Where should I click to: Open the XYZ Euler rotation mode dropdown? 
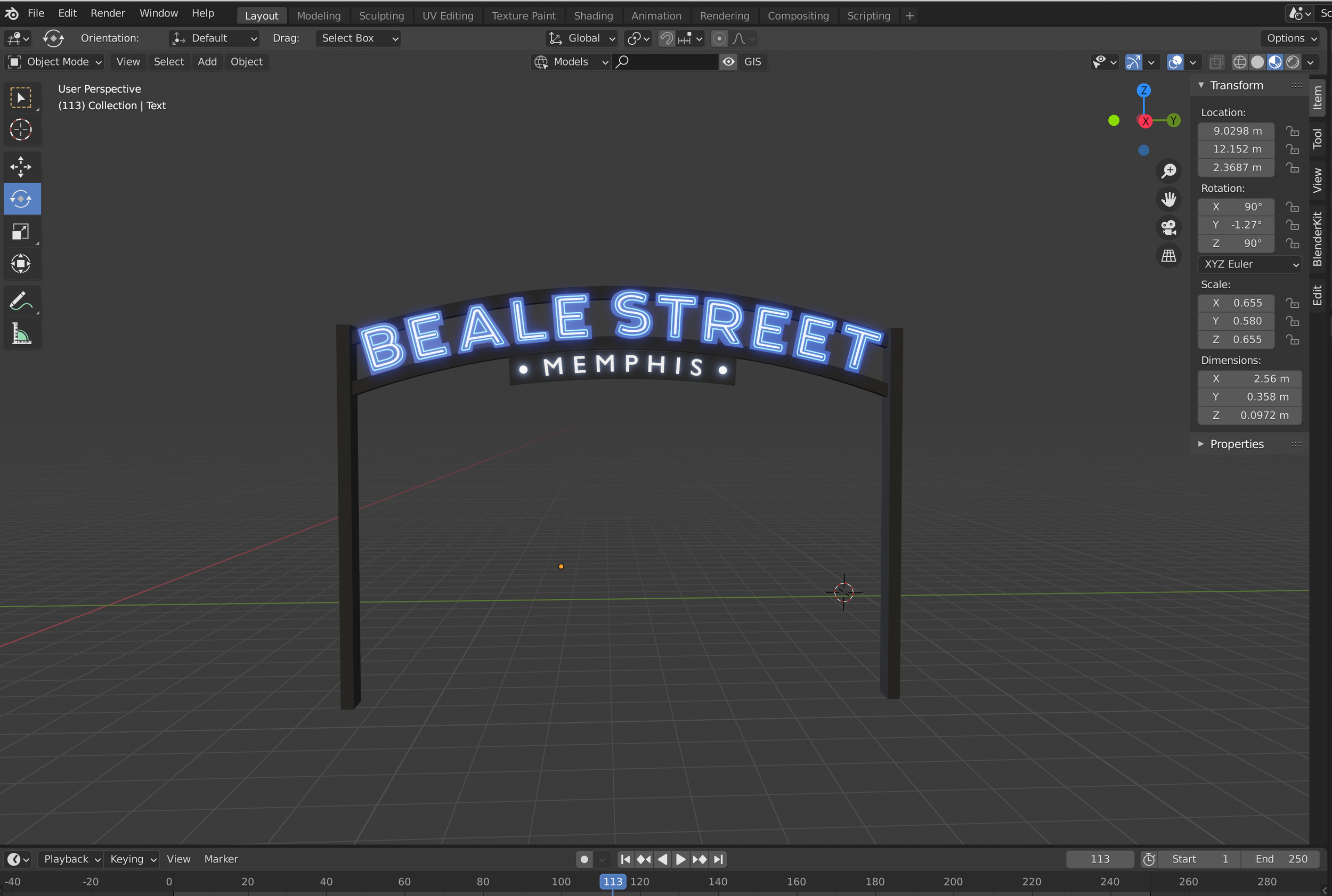1249,264
